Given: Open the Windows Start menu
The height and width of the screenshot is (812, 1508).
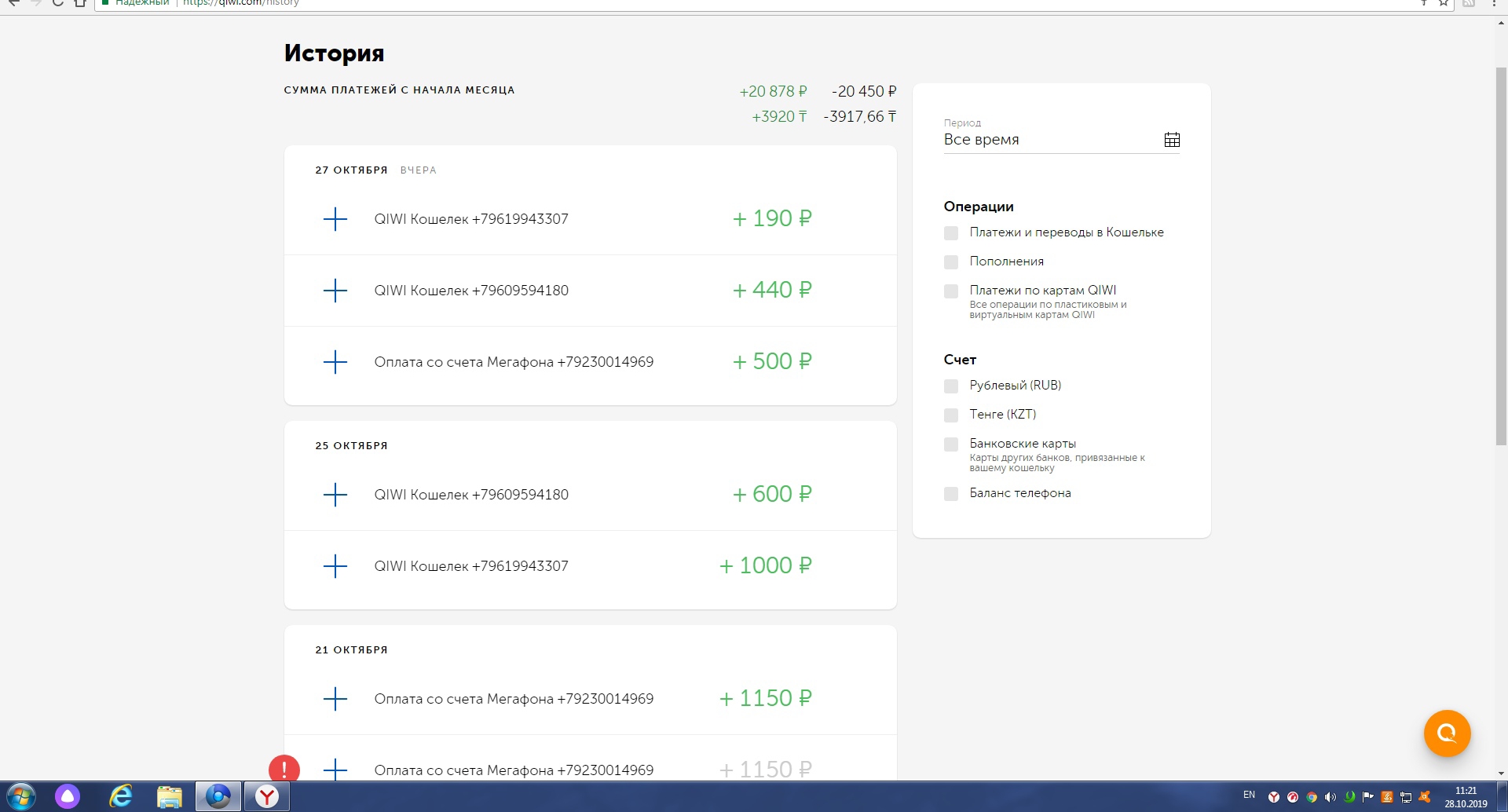Looking at the screenshot, I should click(21, 796).
